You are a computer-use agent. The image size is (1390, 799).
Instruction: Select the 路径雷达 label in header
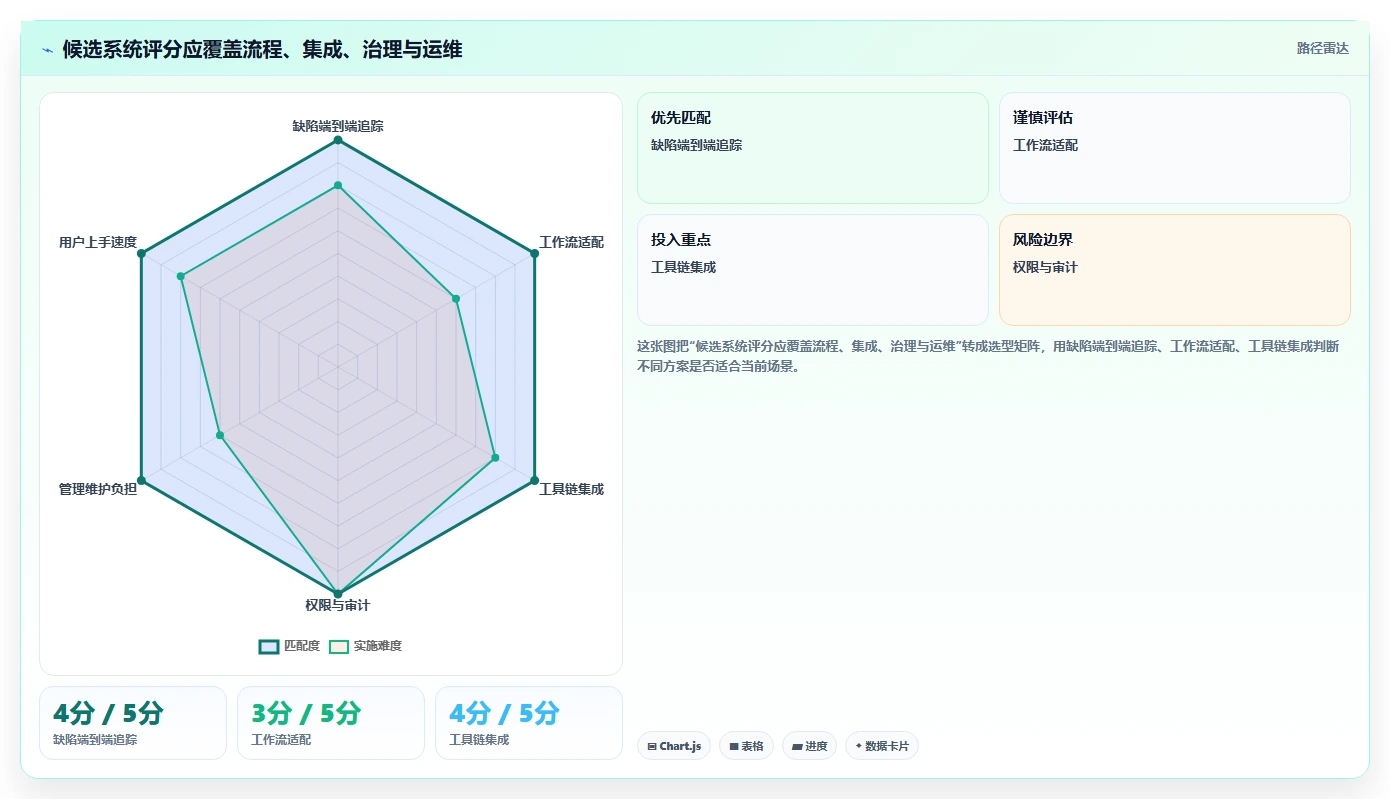[1323, 48]
